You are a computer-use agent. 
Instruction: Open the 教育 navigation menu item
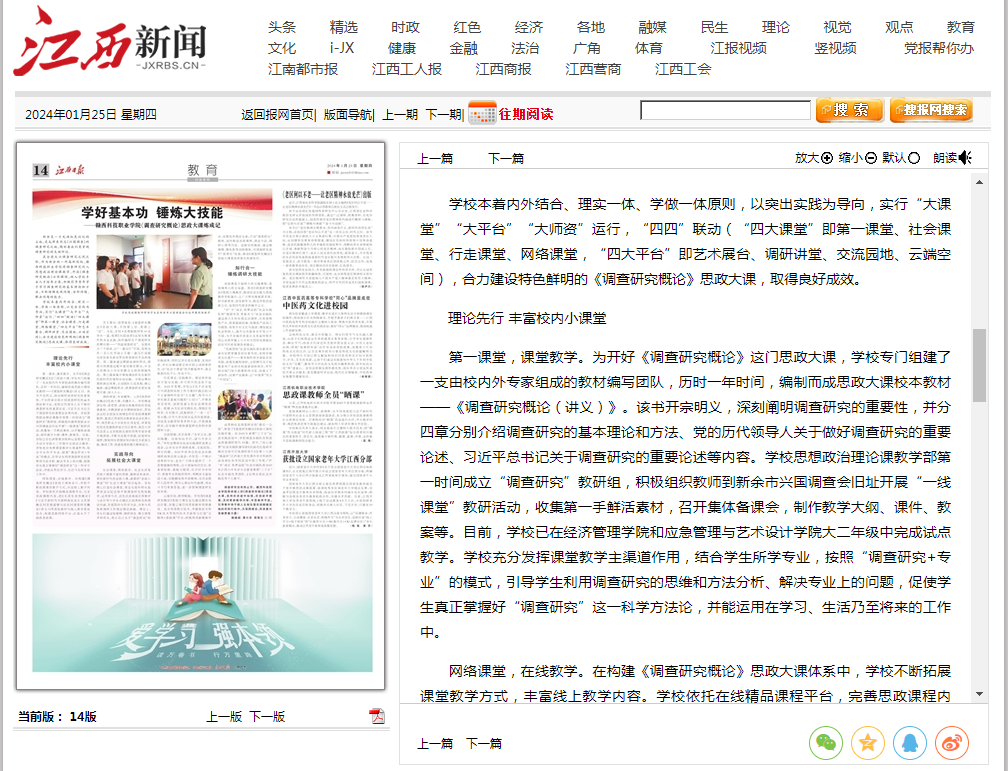tap(960, 27)
